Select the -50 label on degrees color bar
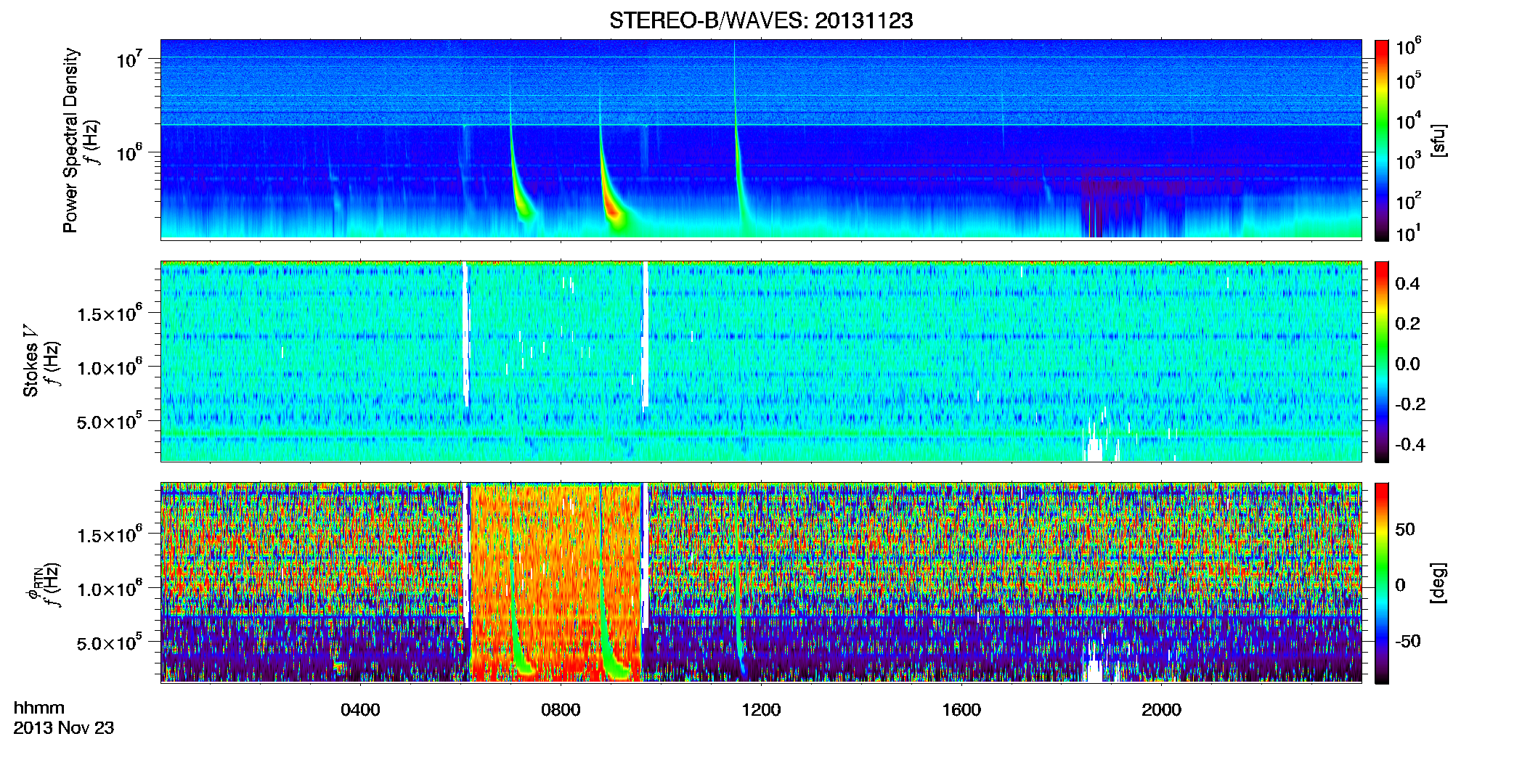The width and height of the screenshot is (1522, 784). [1408, 642]
